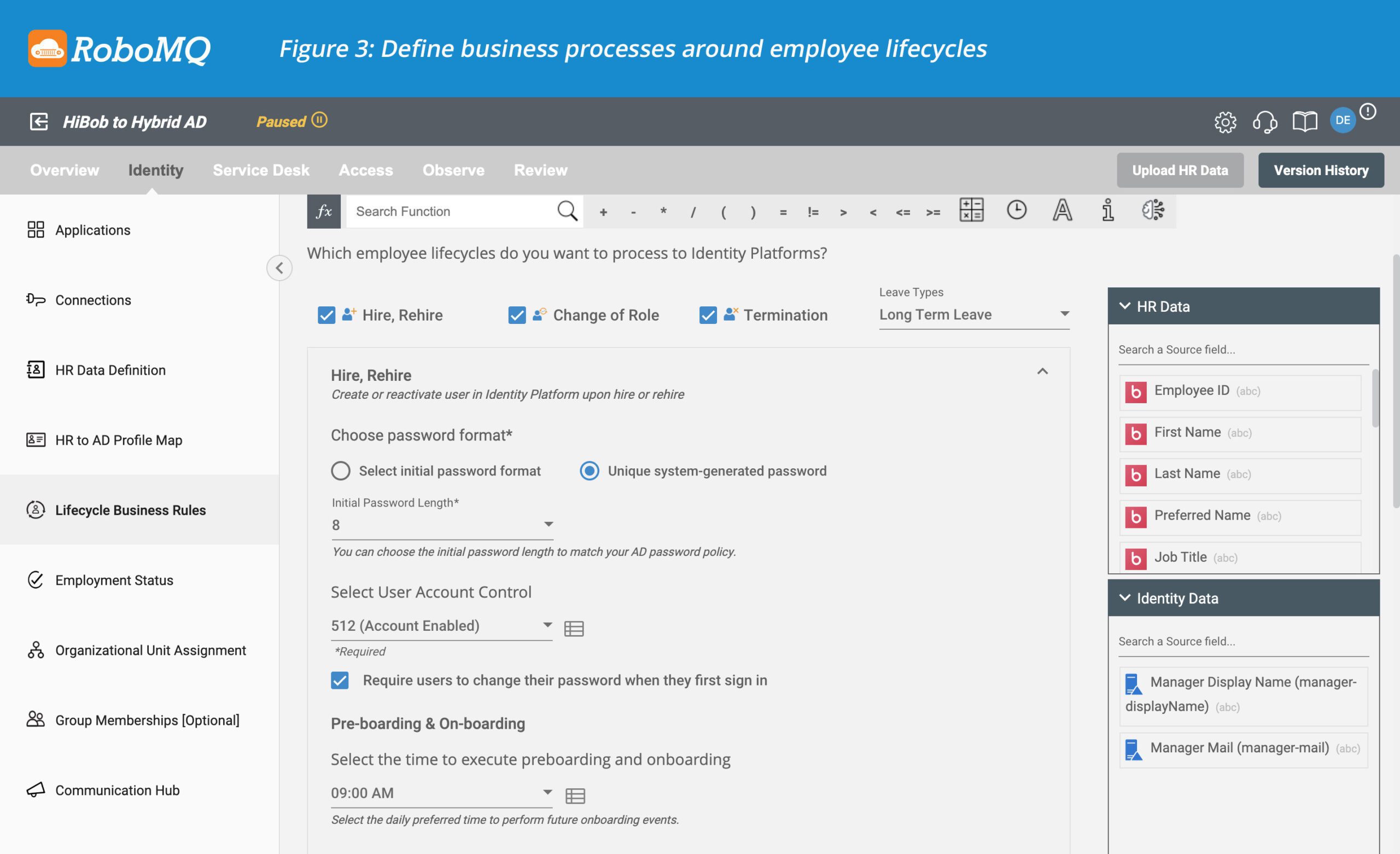Image resolution: width=1400 pixels, height=854 pixels.
Task: Open Employment Status in the sidebar
Action: pyautogui.click(x=114, y=580)
